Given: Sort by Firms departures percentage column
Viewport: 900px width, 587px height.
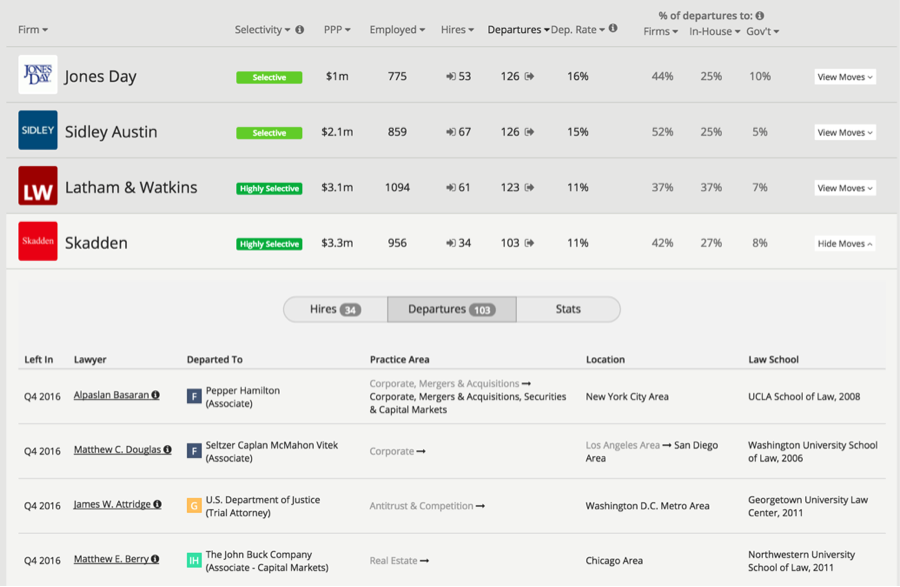Looking at the screenshot, I should (x=661, y=31).
